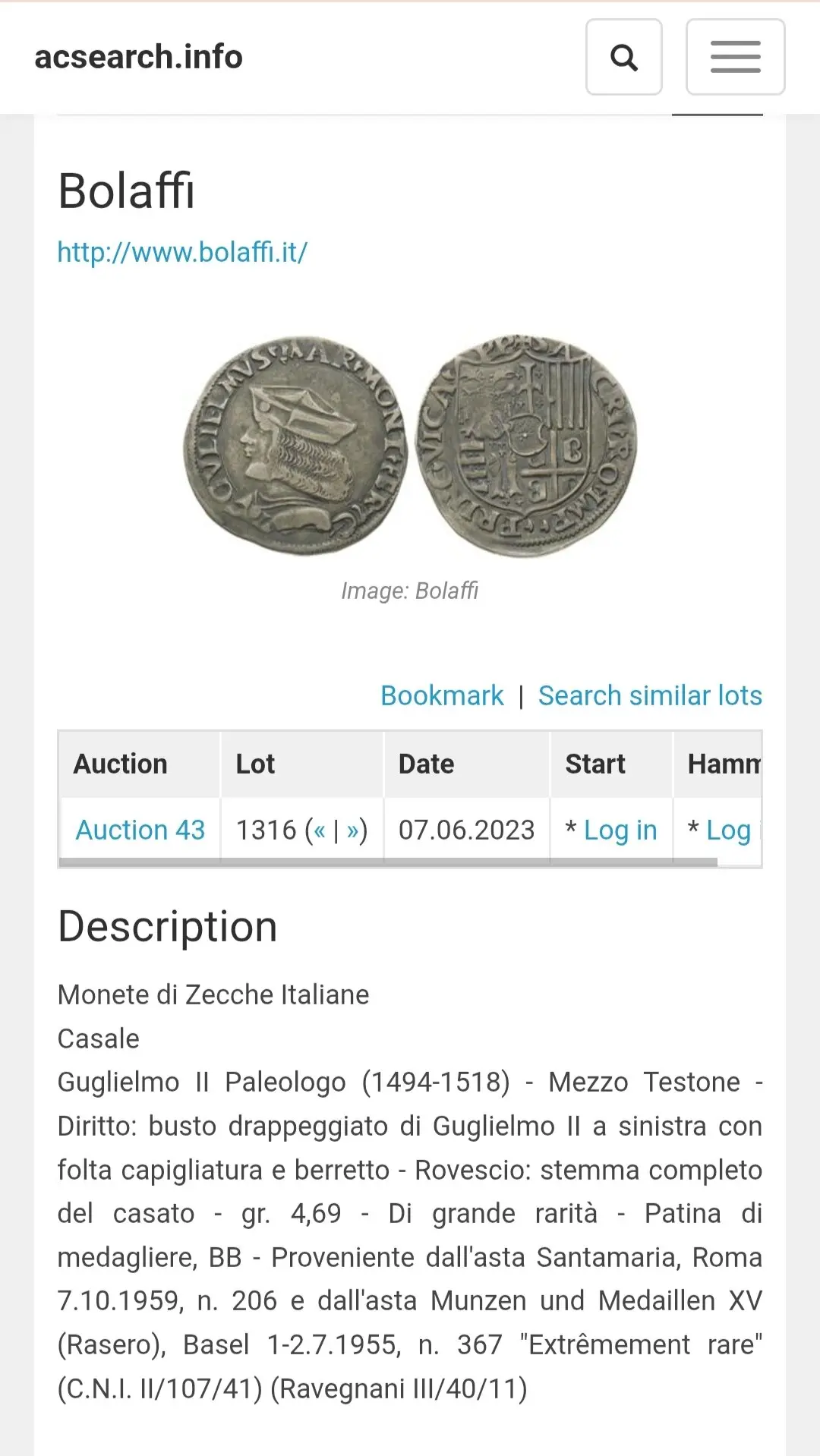Log in to view start price
The image size is (820, 1456).
click(620, 830)
